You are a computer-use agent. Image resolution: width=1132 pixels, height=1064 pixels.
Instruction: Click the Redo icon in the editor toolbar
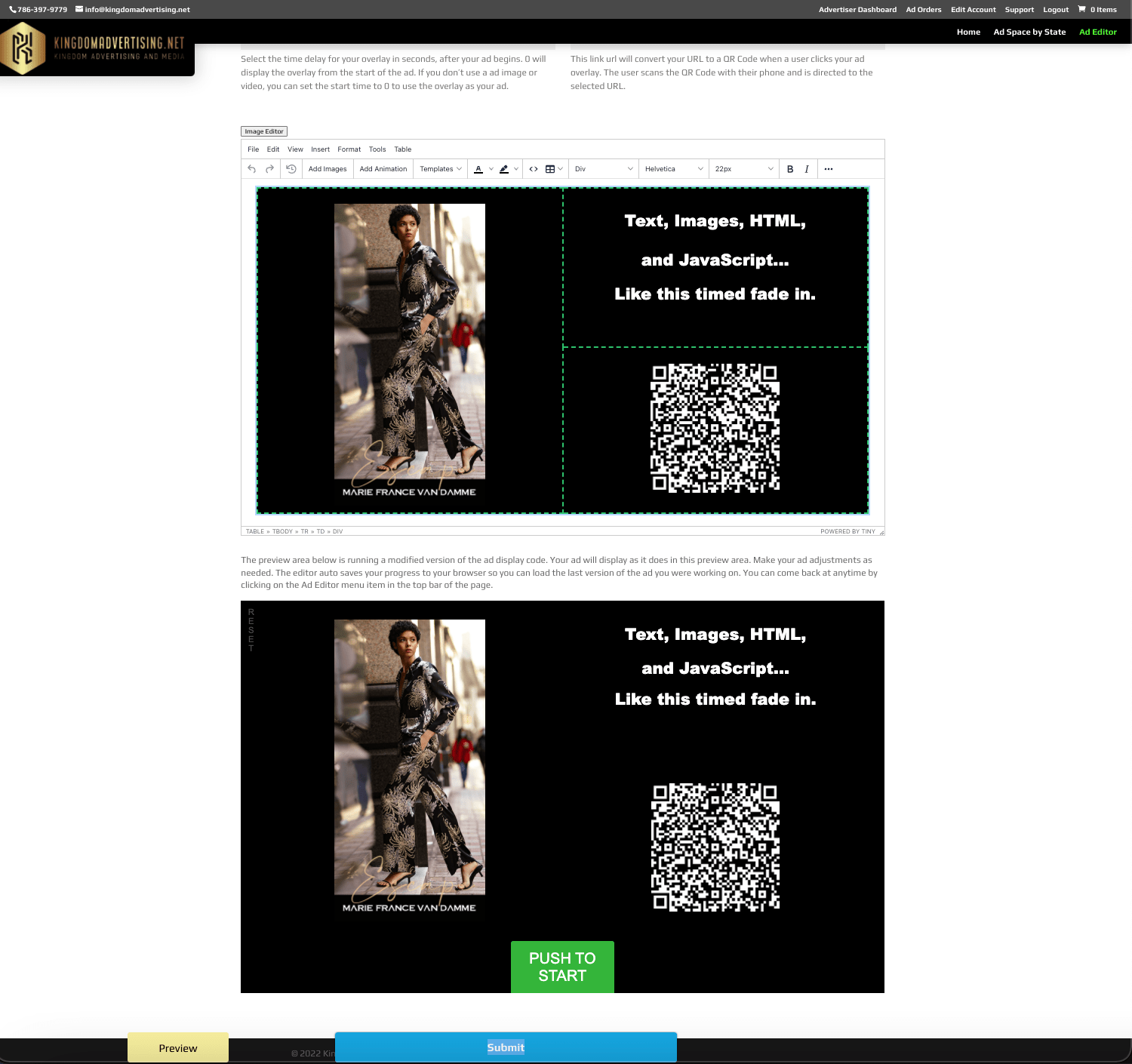coord(270,169)
